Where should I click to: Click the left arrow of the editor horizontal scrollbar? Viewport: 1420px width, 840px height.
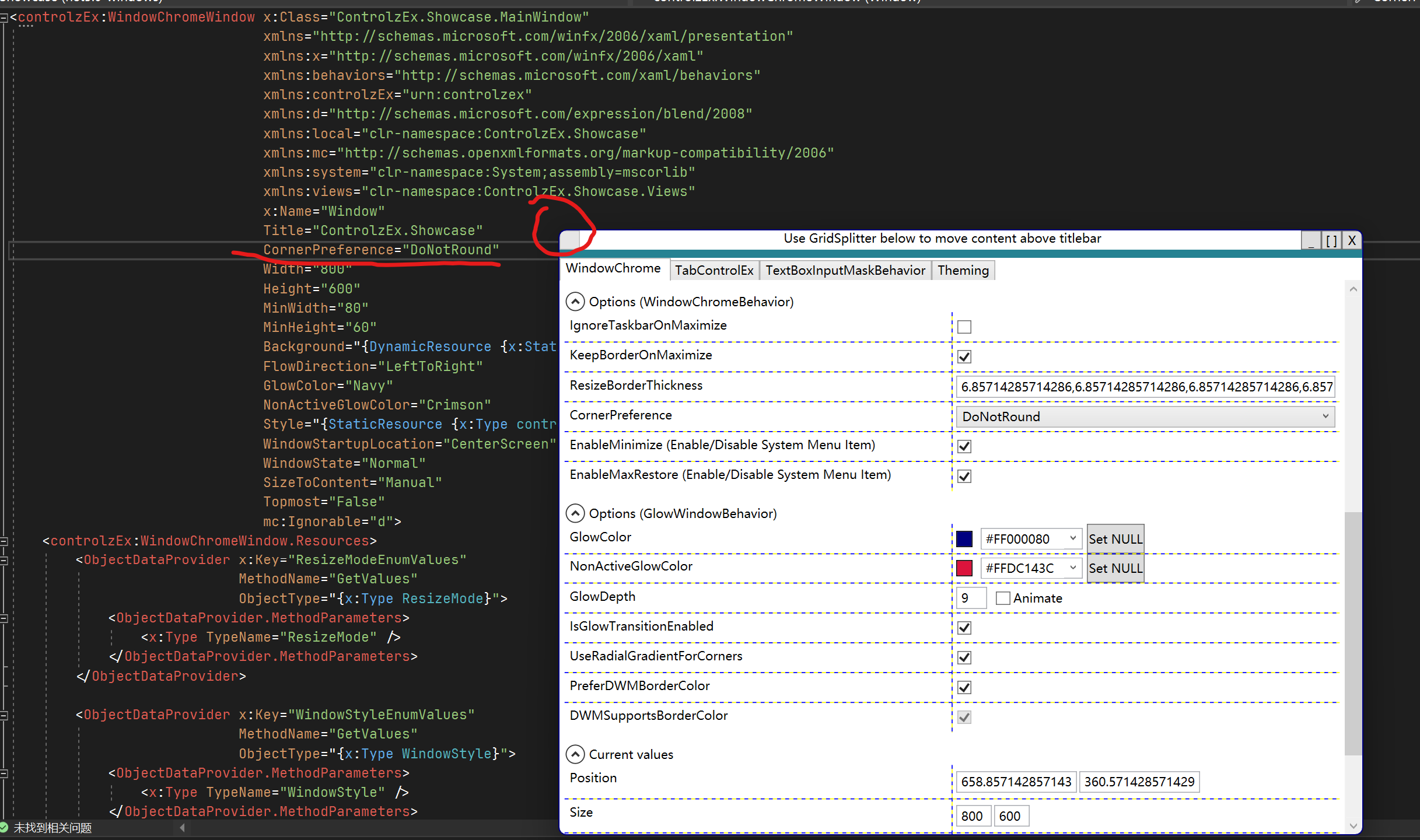coord(182,827)
